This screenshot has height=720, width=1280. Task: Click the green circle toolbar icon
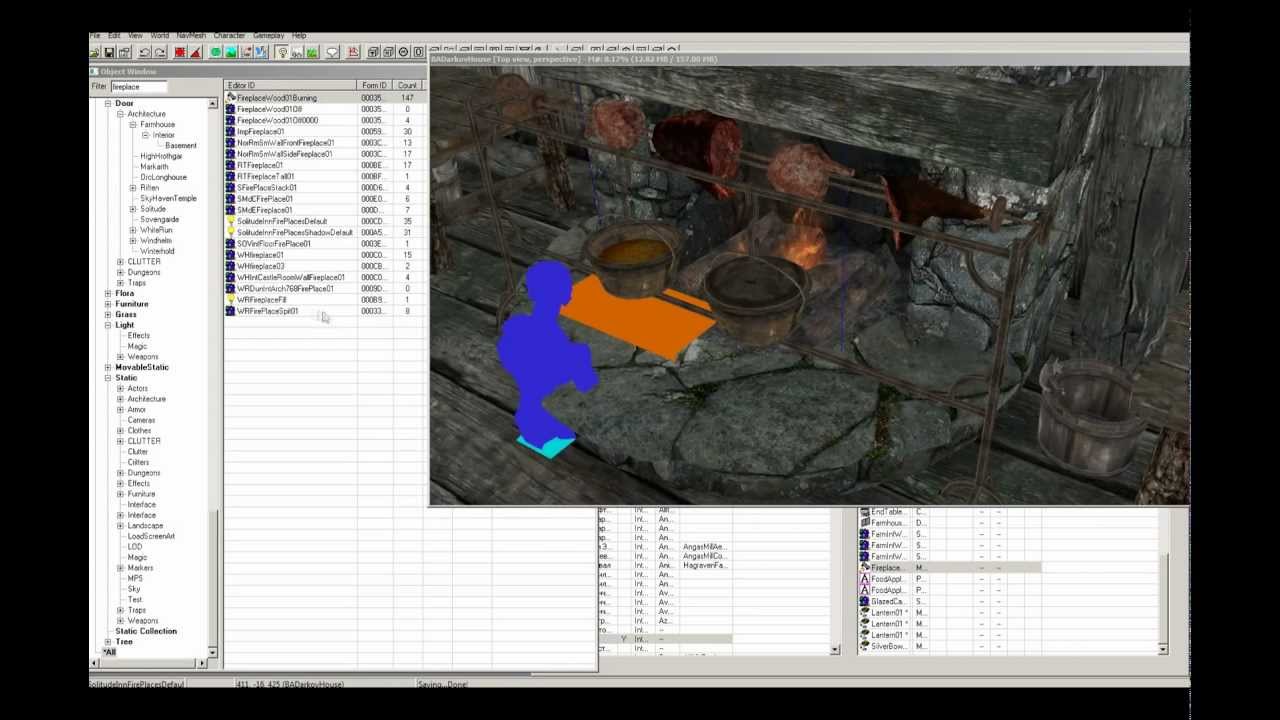(x=215, y=52)
